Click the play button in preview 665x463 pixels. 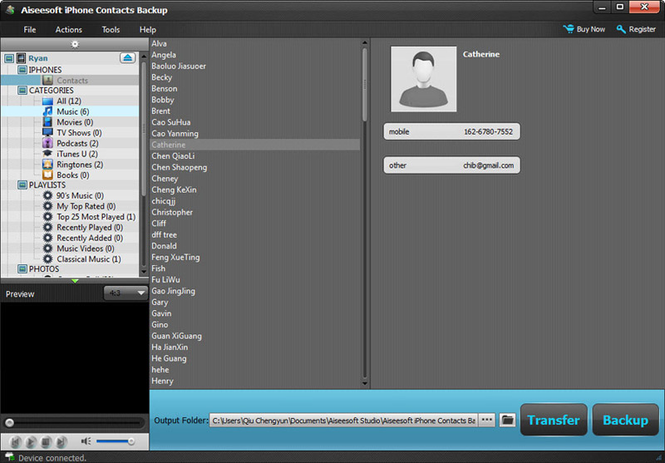[x=31, y=442]
